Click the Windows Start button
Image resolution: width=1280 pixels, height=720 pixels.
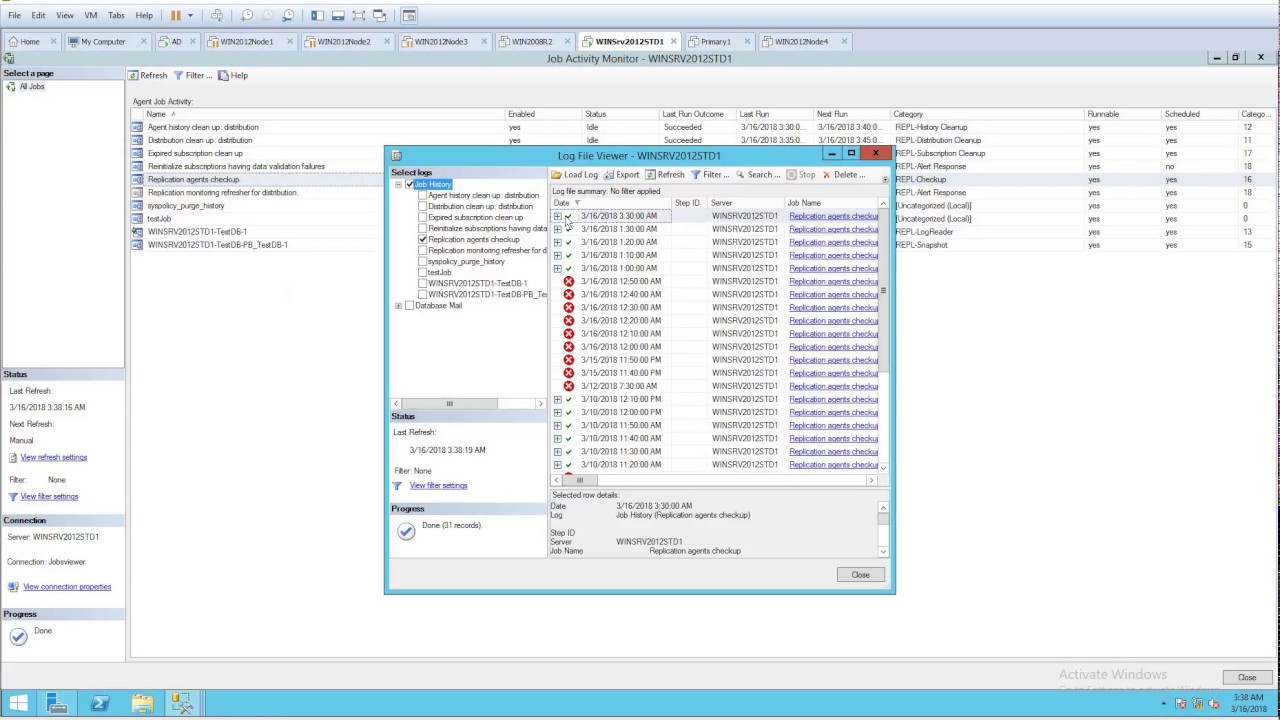coord(18,704)
